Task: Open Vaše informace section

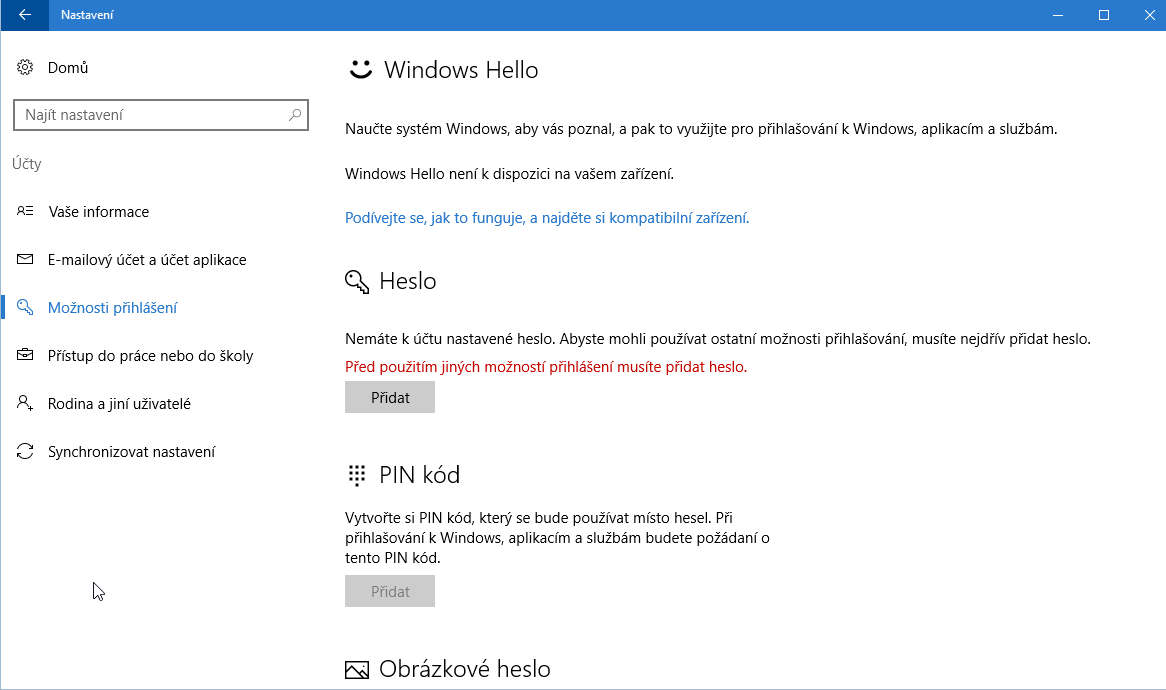Action: [99, 212]
